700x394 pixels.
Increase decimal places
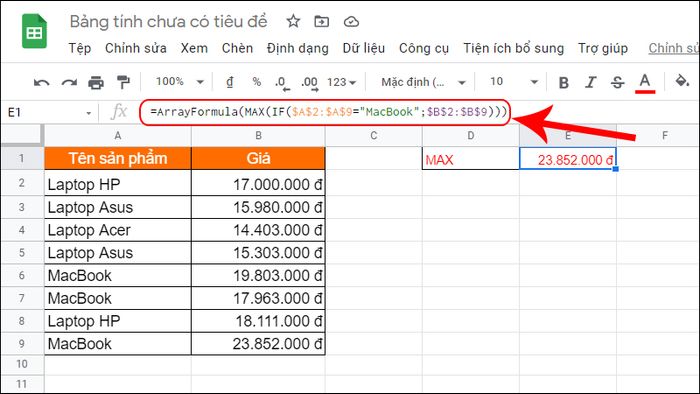click(x=309, y=83)
